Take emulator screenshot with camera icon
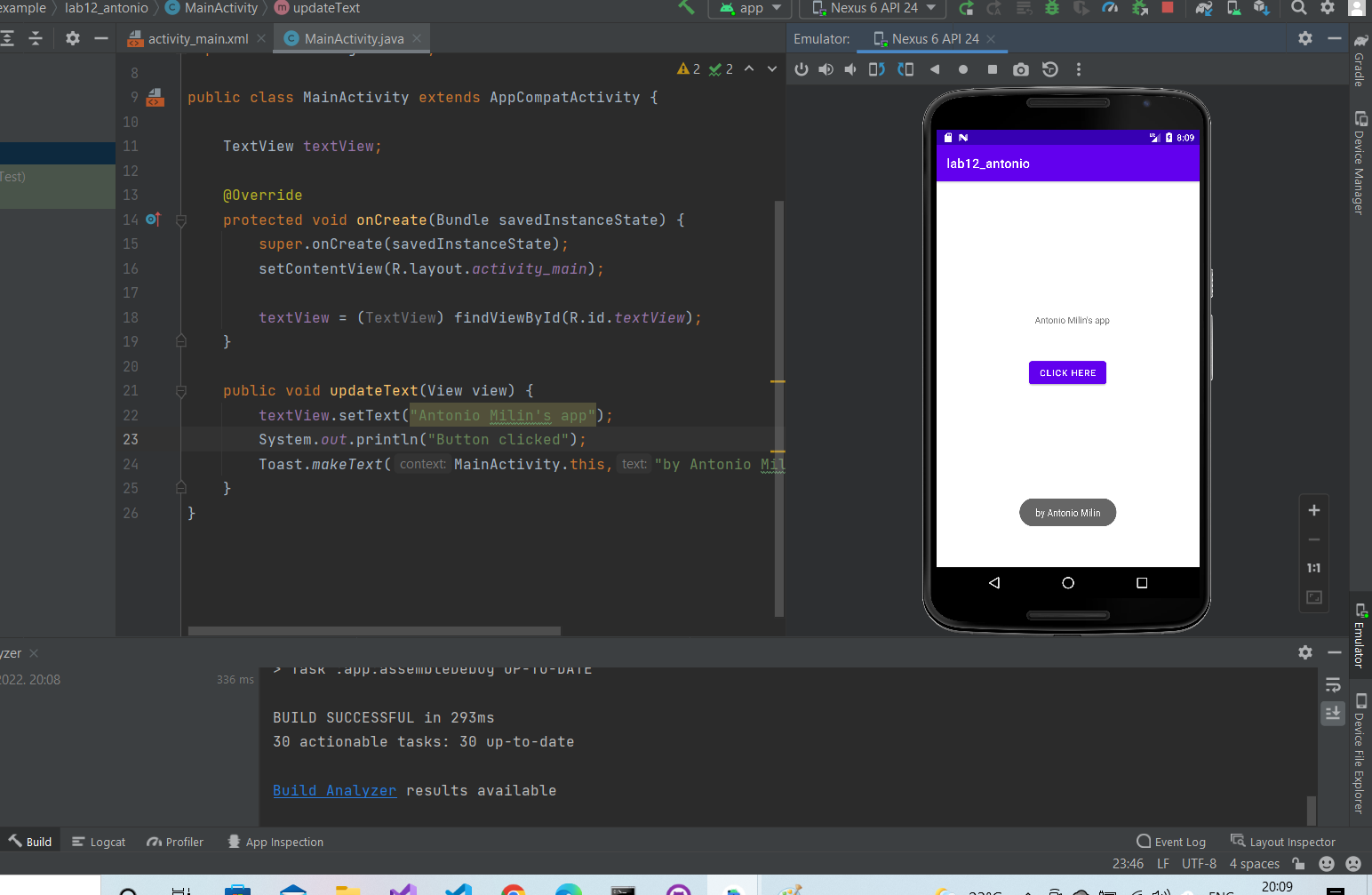Image resolution: width=1372 pixels, height=895 pixels. point(1021,69)
